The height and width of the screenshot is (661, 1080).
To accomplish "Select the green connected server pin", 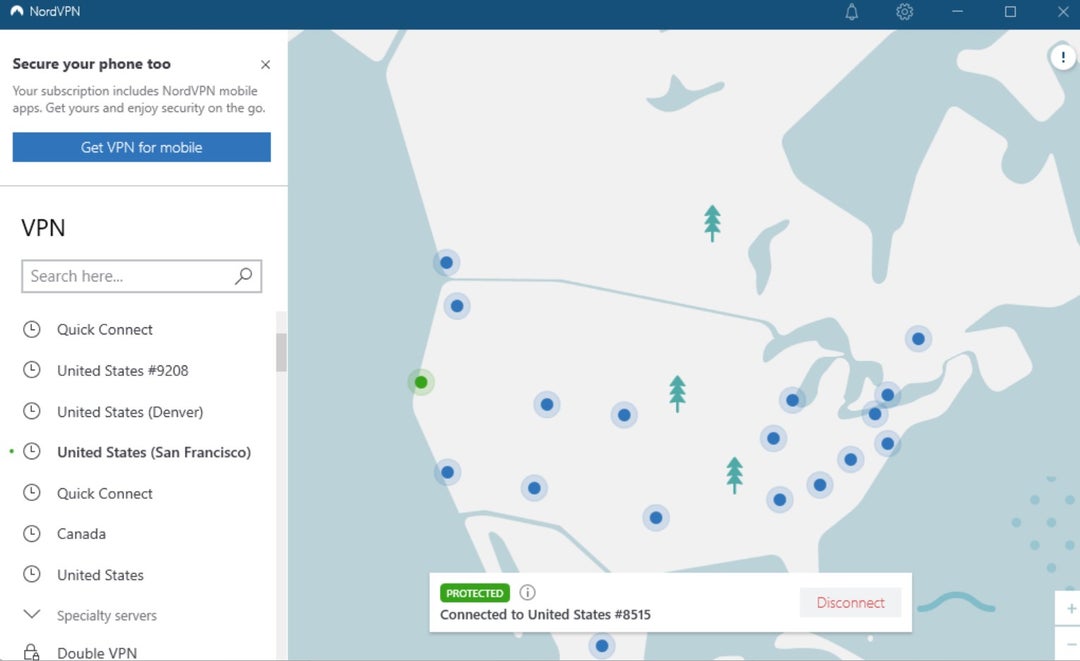I will click(421, 382).
